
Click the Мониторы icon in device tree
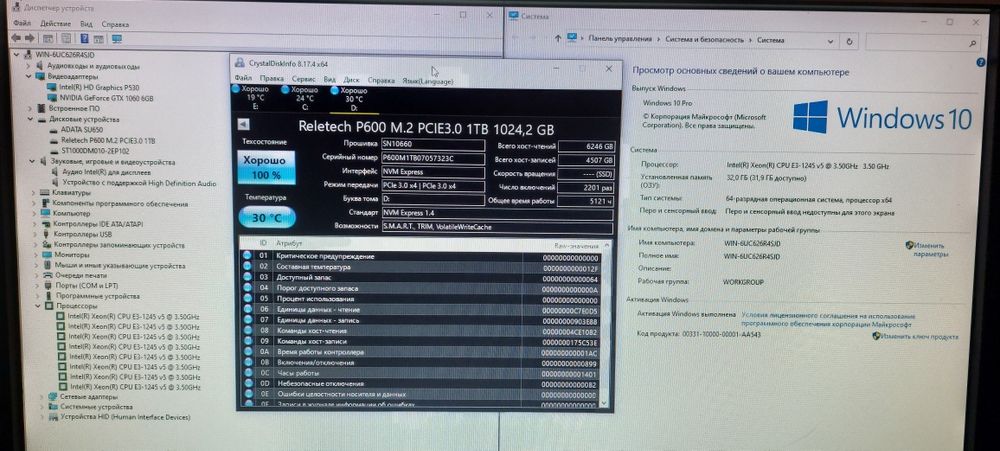[47, 255]
